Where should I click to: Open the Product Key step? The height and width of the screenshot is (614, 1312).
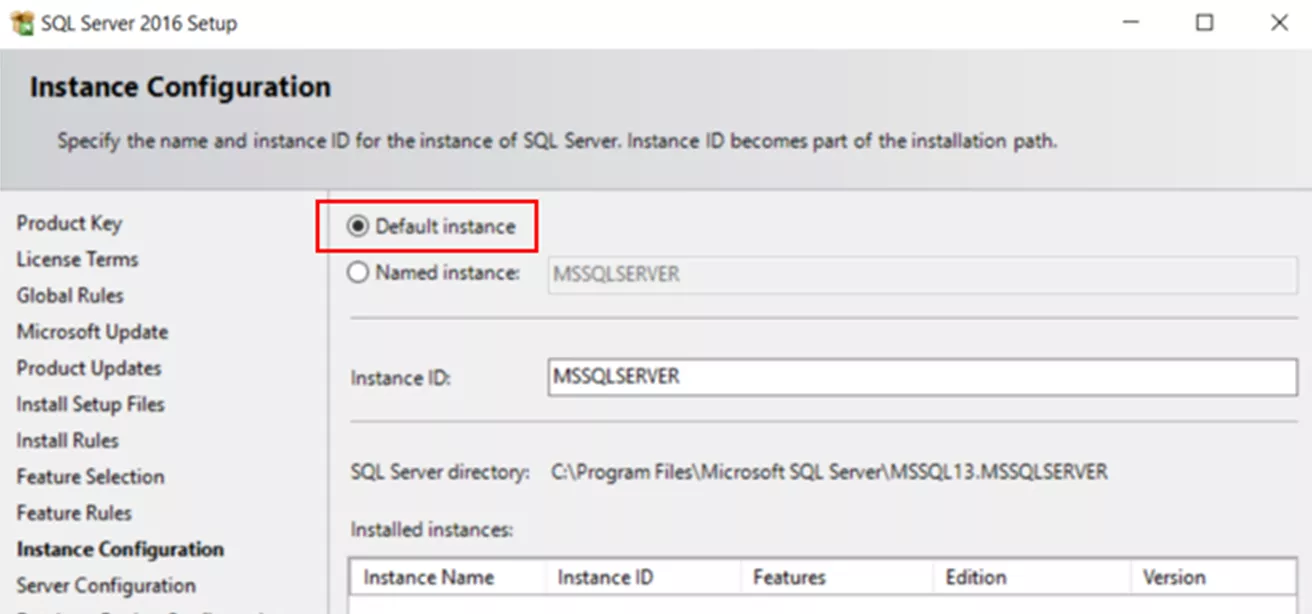pyautogui.click(x=69, y=223)
